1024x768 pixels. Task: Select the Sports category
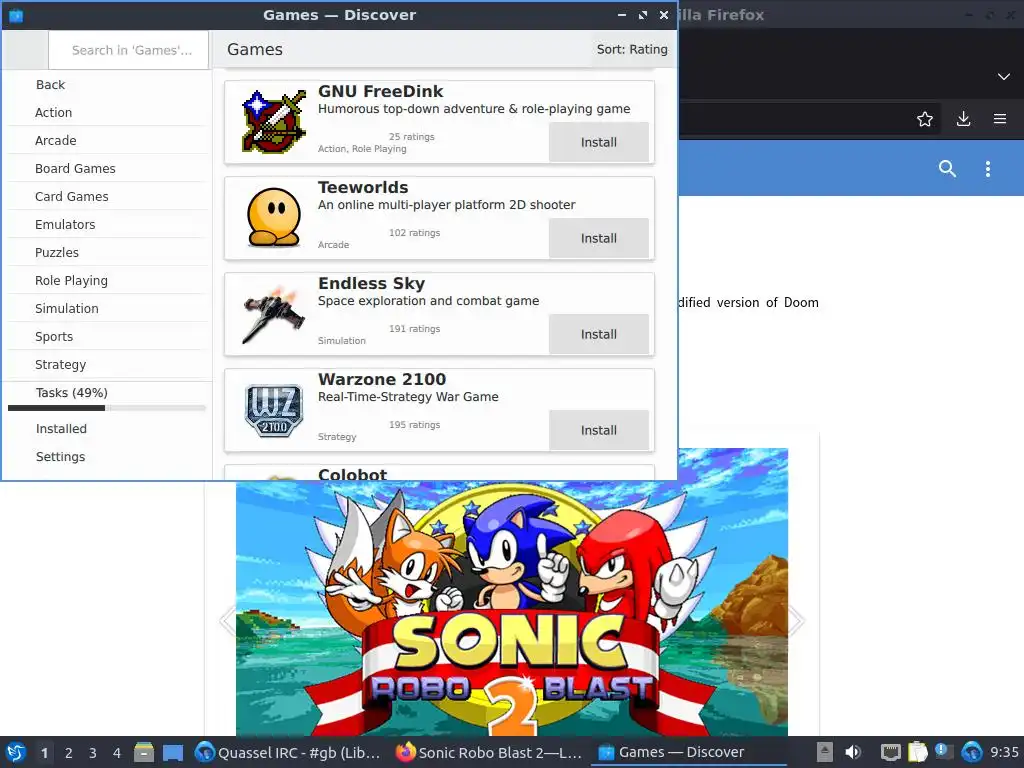click(108, 337)
